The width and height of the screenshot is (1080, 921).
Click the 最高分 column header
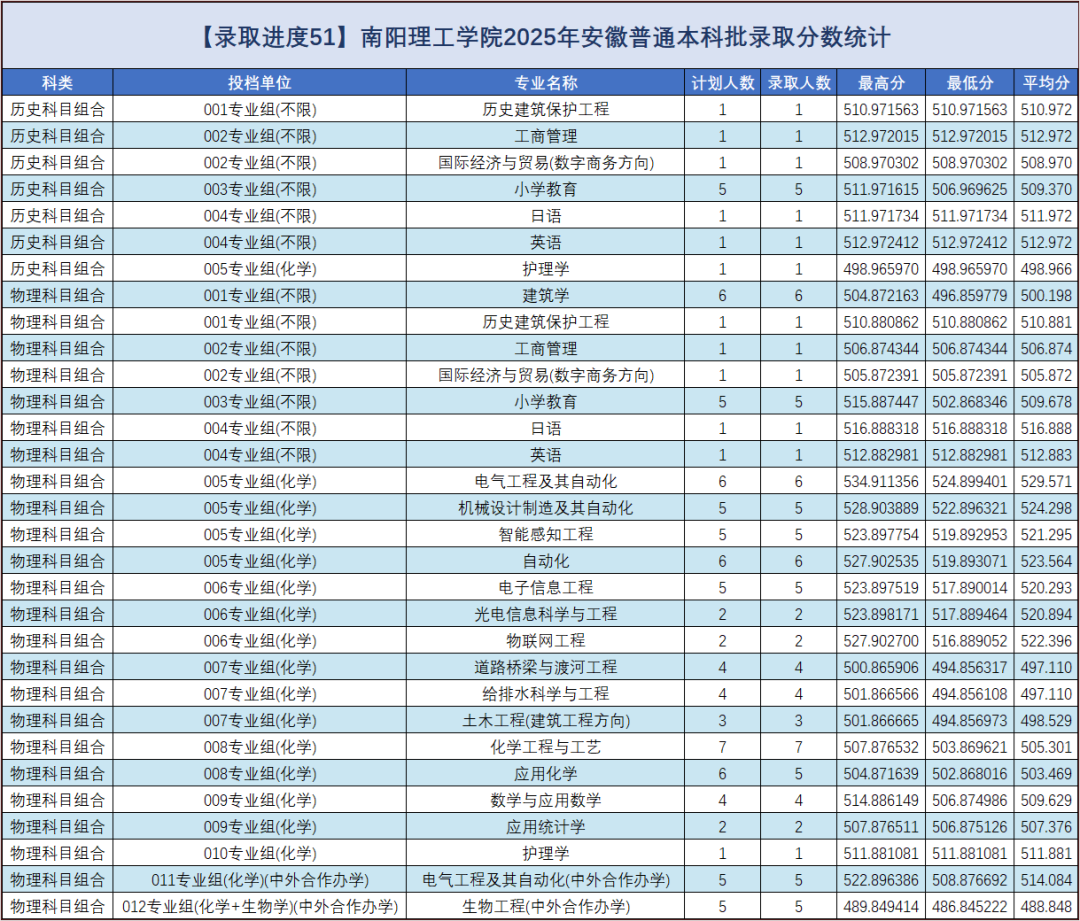(881, 83)
